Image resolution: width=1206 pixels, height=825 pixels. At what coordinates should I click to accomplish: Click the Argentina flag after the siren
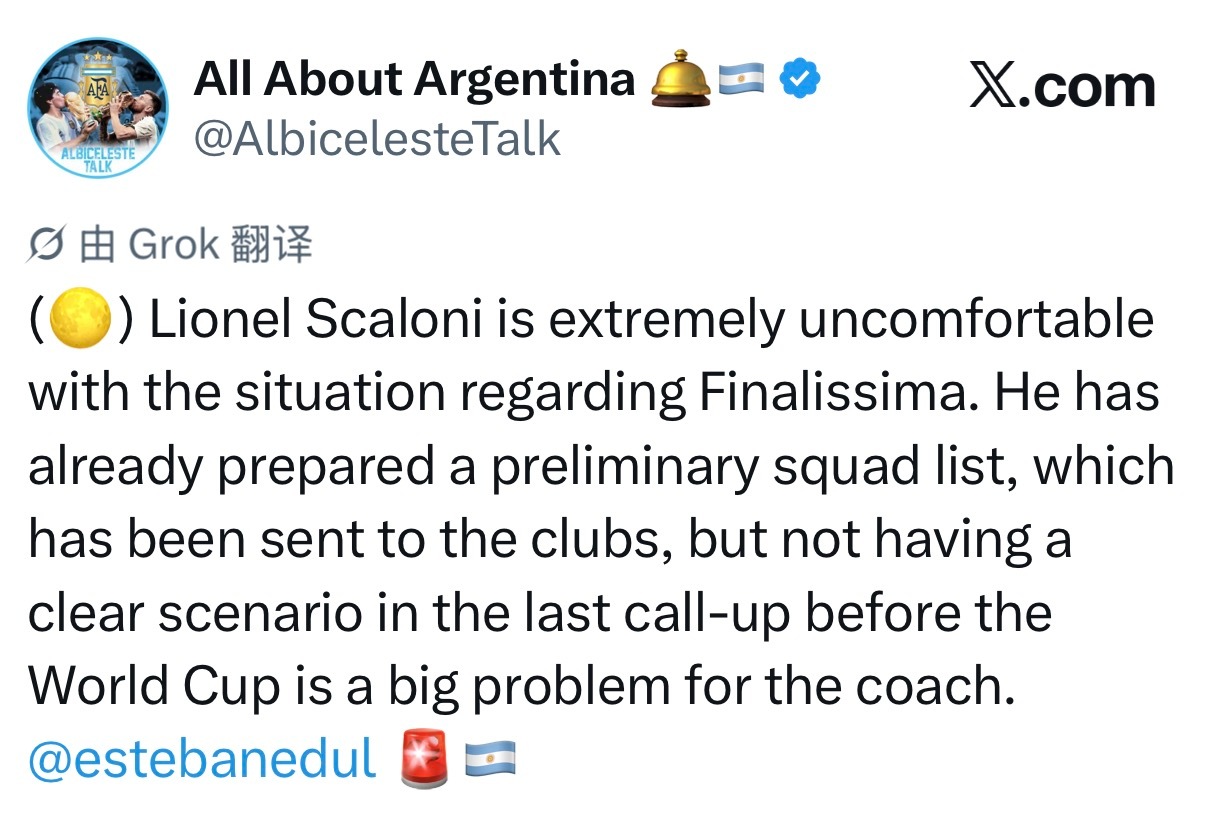pos(490,758)
